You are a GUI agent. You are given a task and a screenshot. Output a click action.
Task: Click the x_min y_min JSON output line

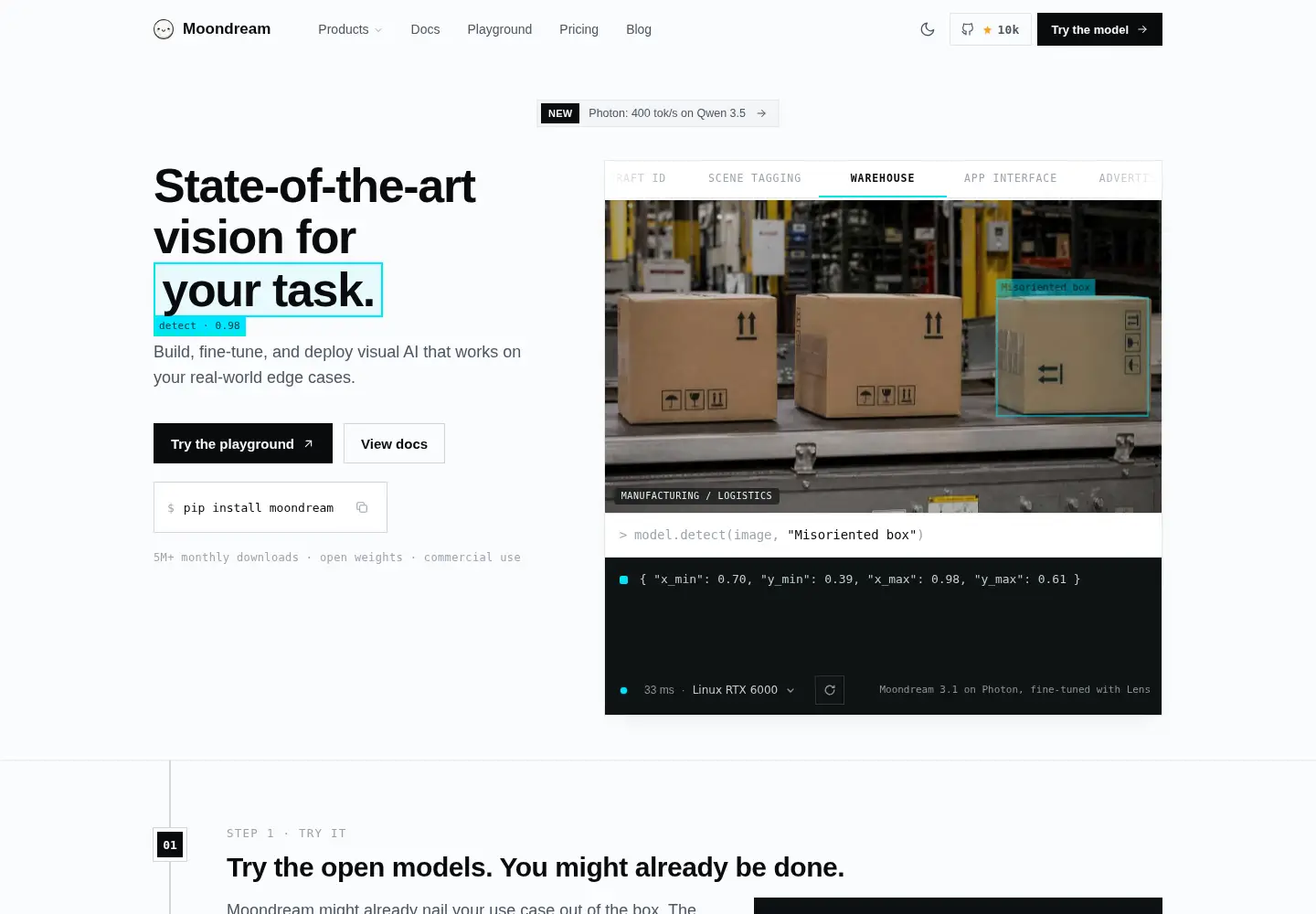tap(859, 579)
